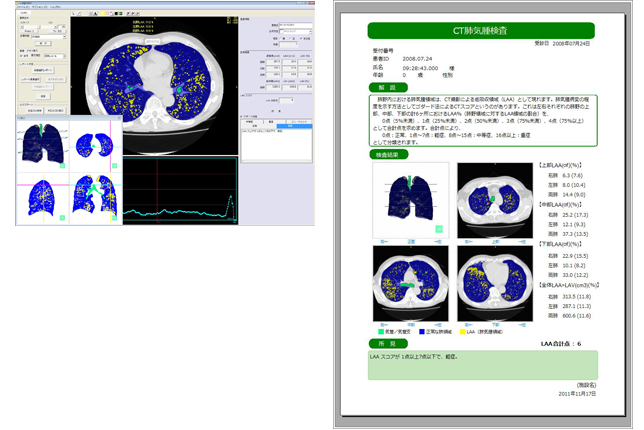Image resolution: width=644 pixels, height=430 pixels.
Task: Click the green icon on sagittal lung view
Action: tap(62, 219)
